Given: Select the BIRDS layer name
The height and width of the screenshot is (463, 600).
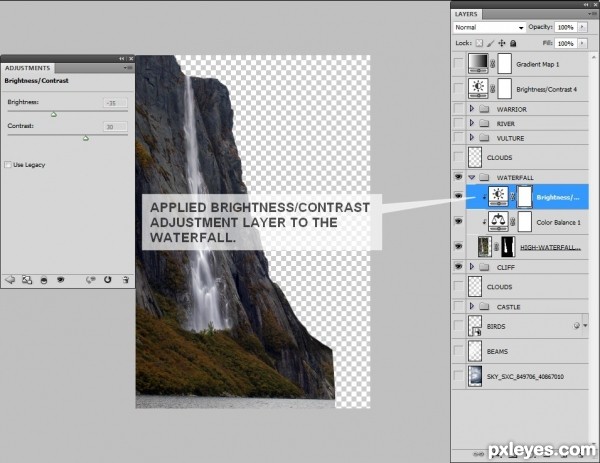Looking at the screenshot, I should [x=496, y=326].
